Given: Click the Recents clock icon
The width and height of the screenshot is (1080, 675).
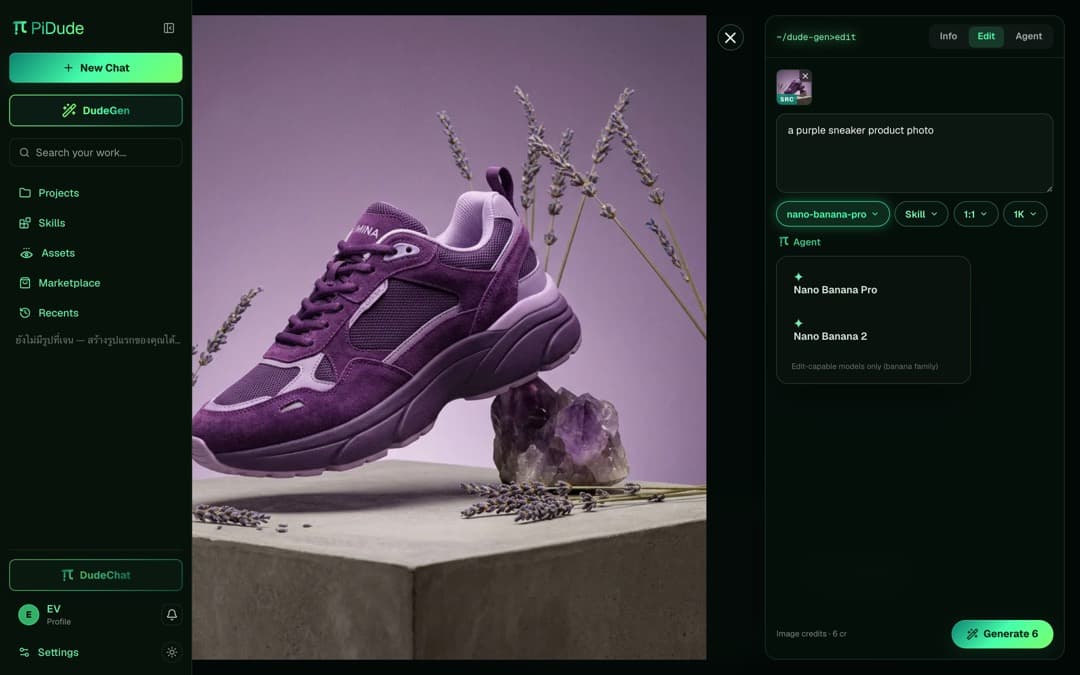Looking at the screenshot, I should click(25, 313).
